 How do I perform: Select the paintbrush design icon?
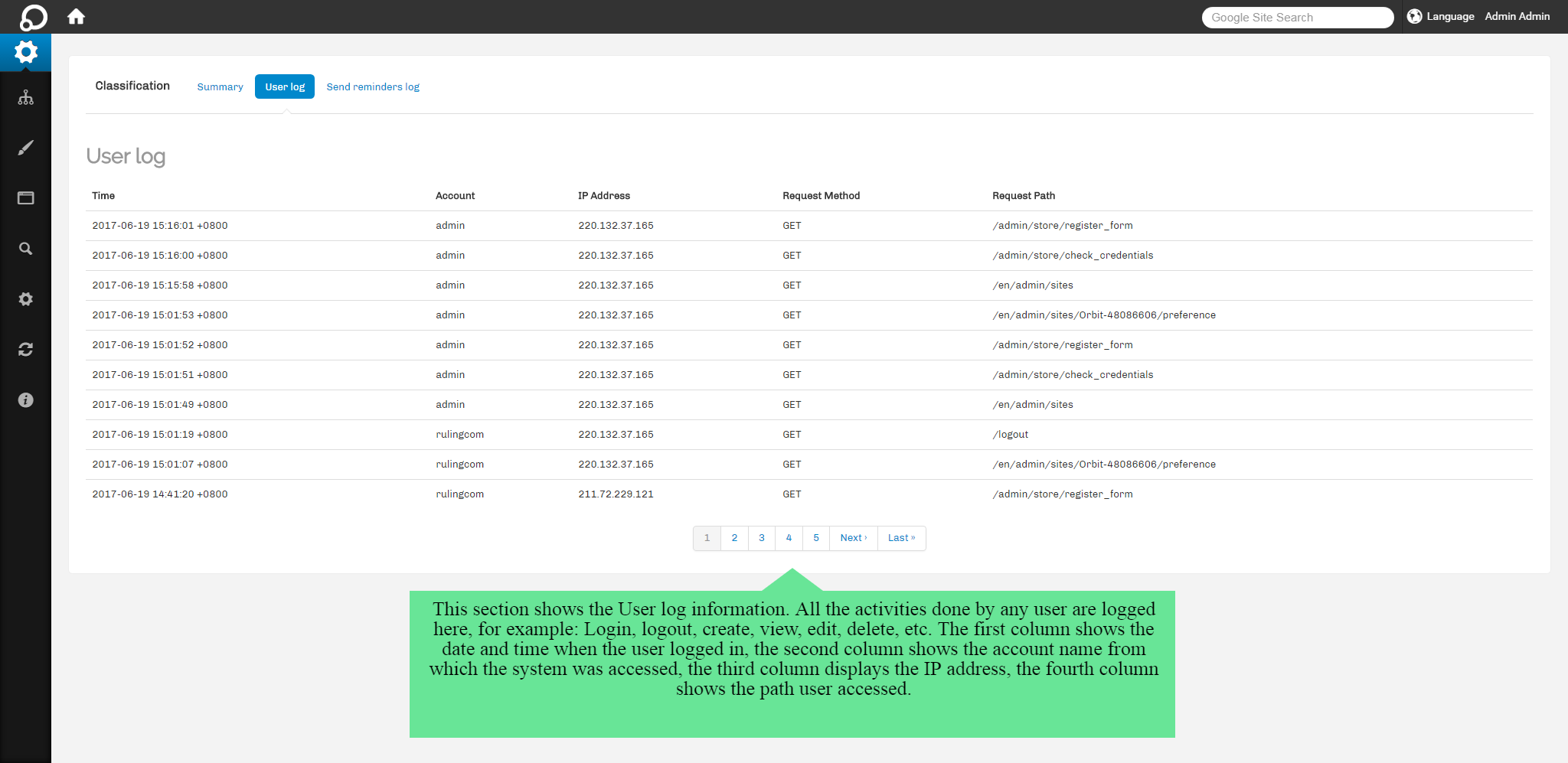click(25, 148)
